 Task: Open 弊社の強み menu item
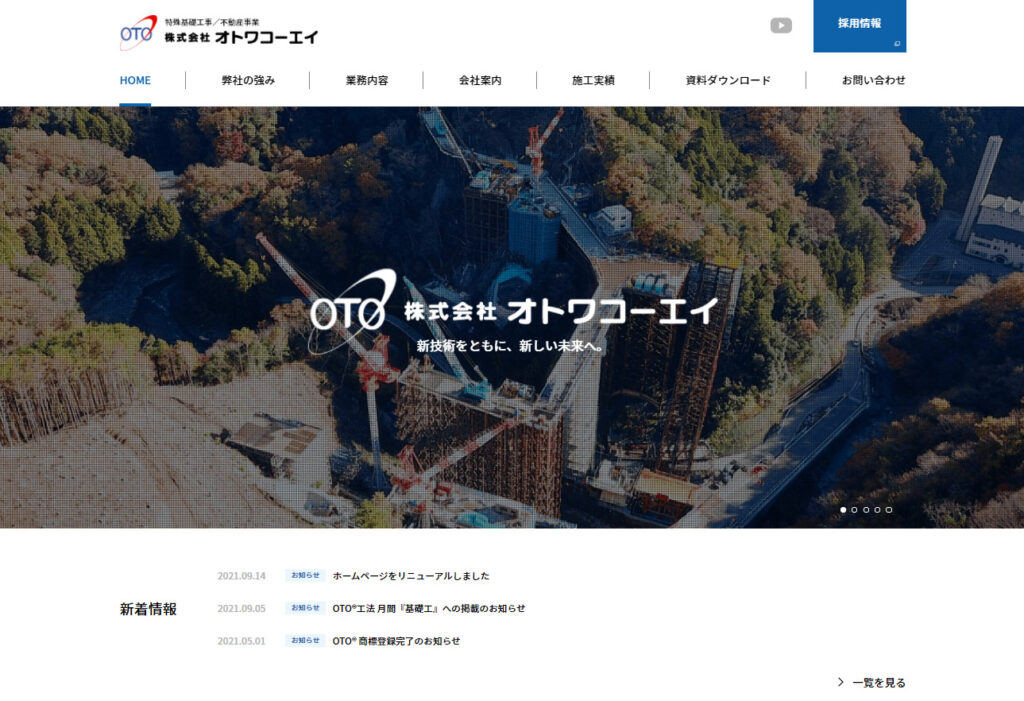pyautogui.click(x=248, y=80)
